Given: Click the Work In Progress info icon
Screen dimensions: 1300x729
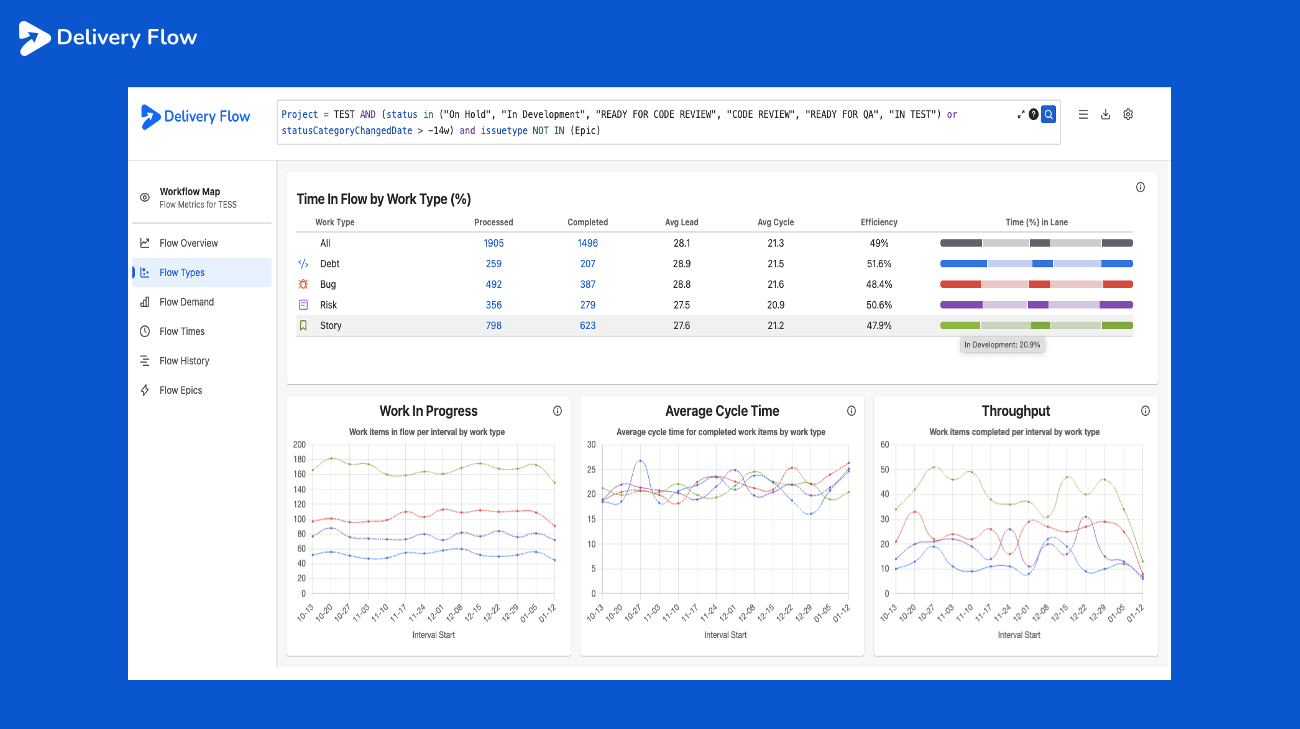Looking at the screenshot, I should coord(557,410).
